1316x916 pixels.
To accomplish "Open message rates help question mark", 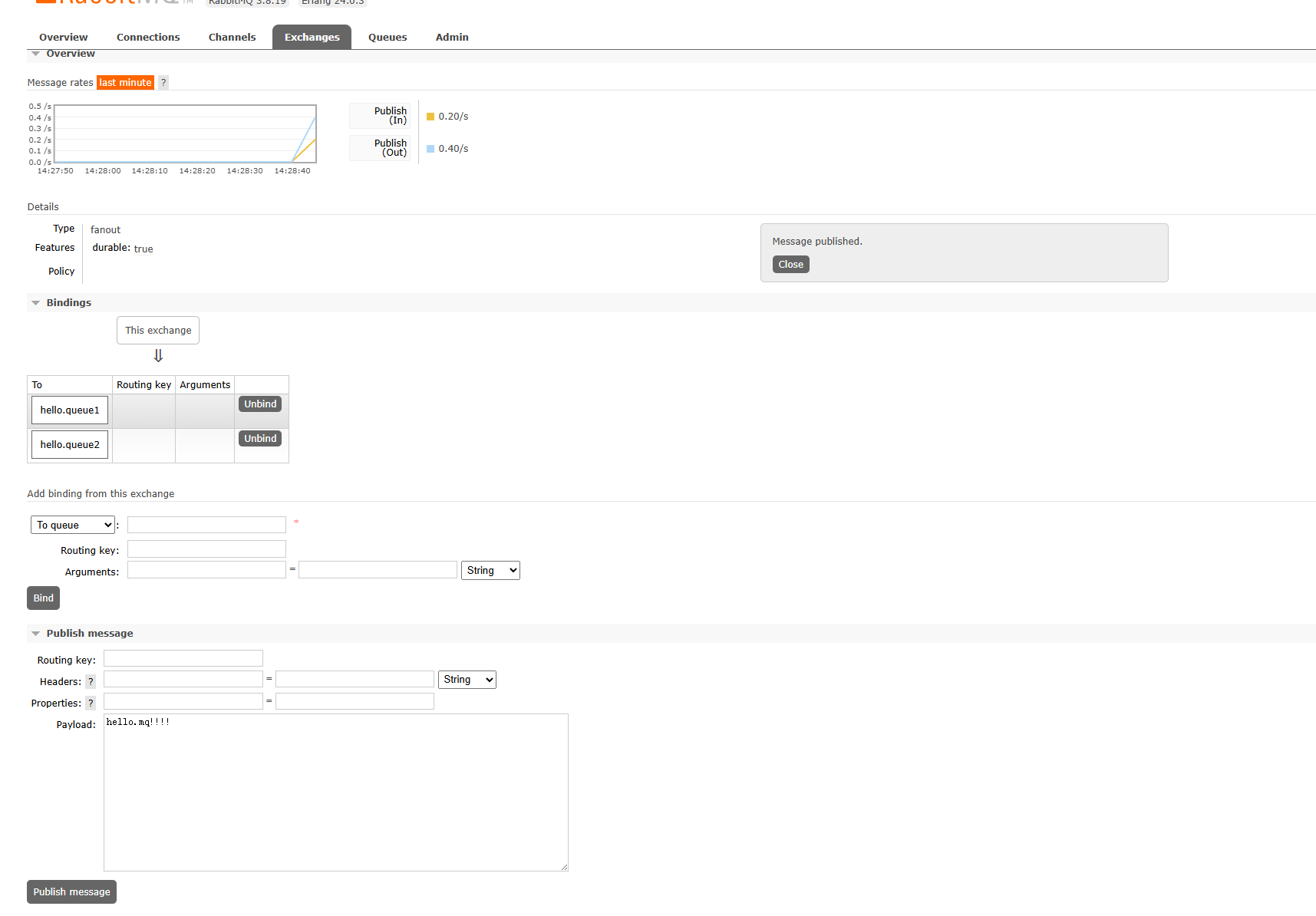I will (163, 82).
